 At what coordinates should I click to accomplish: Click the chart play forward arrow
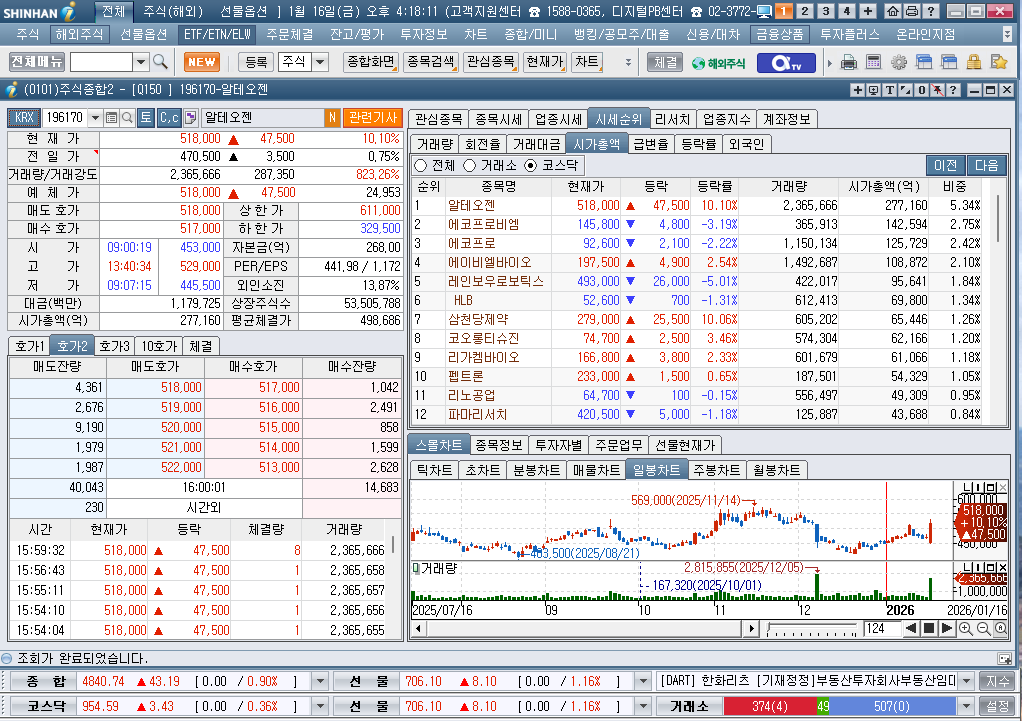pos(947,628)
